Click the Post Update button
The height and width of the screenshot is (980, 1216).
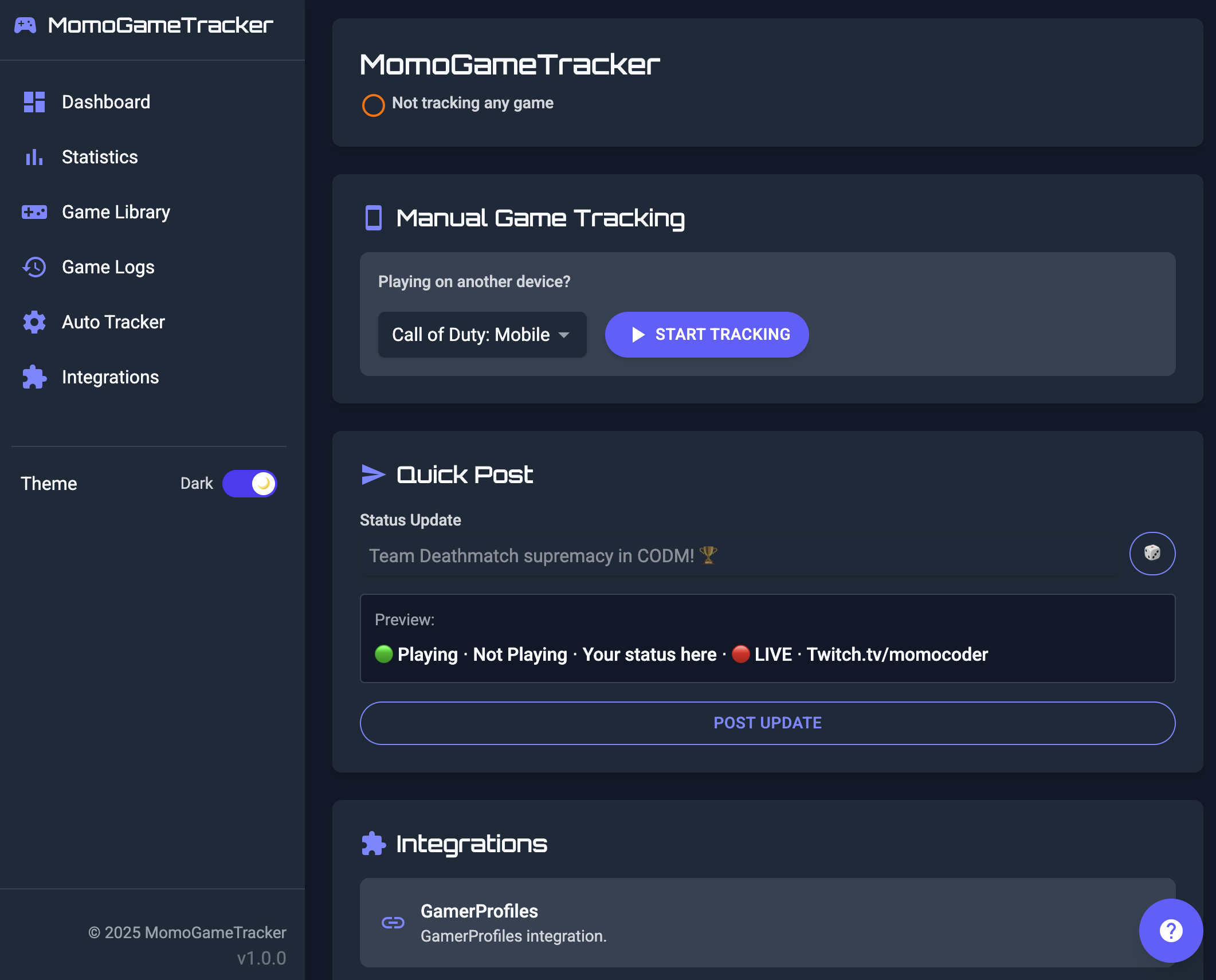[767, 723]
